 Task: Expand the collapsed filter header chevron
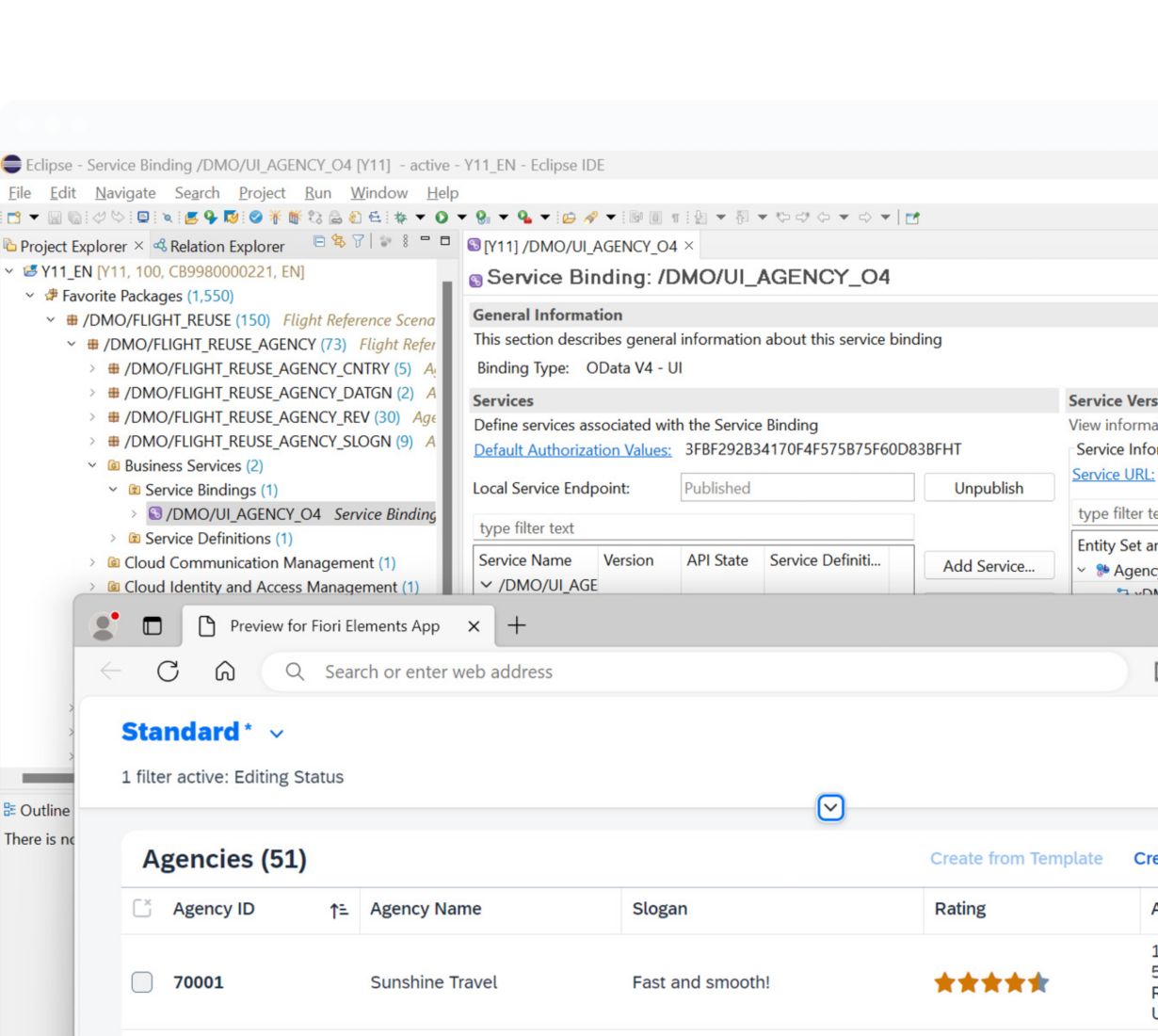[830, 808]
